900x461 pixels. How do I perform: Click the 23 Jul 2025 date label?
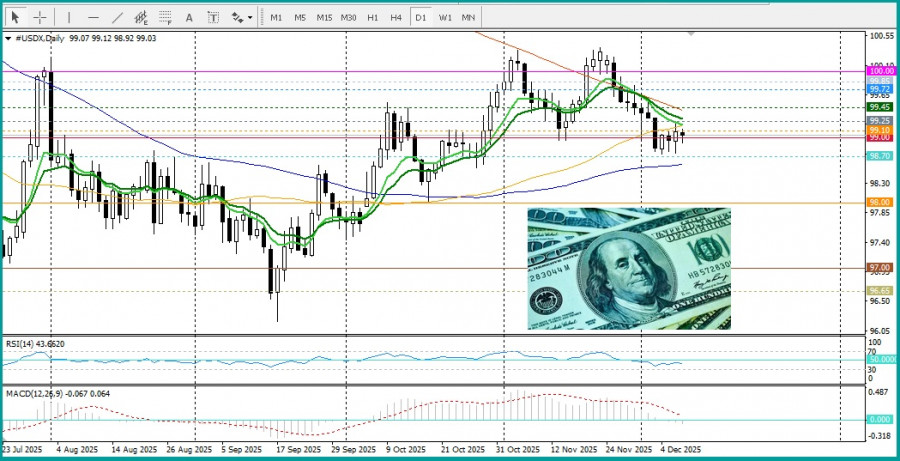(20, 450)
